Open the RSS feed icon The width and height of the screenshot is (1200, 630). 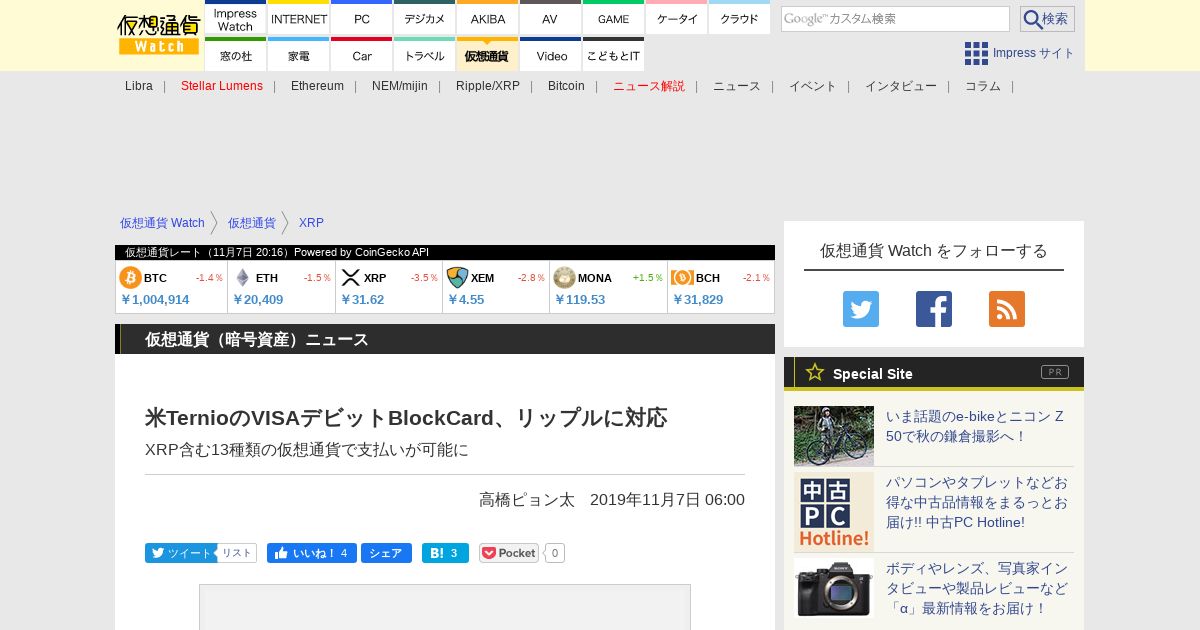(1007, 309)
